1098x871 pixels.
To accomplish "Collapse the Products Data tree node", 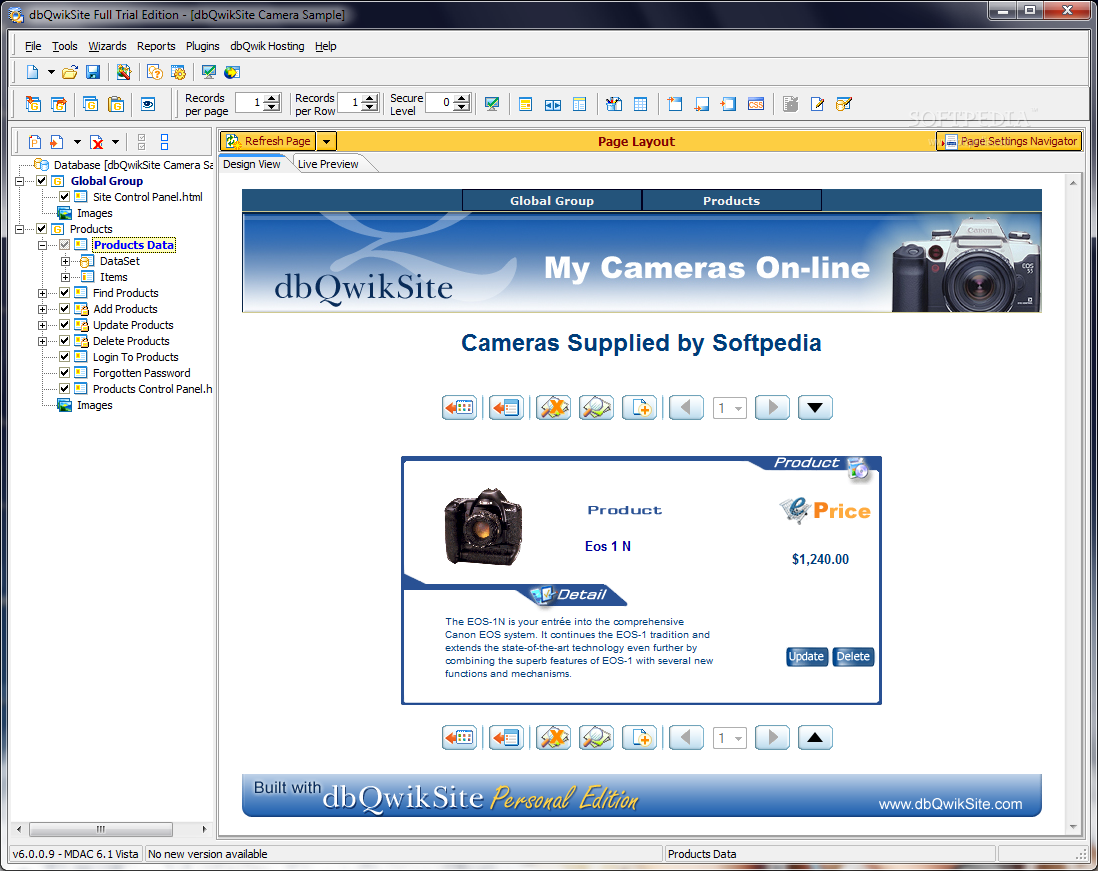I will coord(43,245).
